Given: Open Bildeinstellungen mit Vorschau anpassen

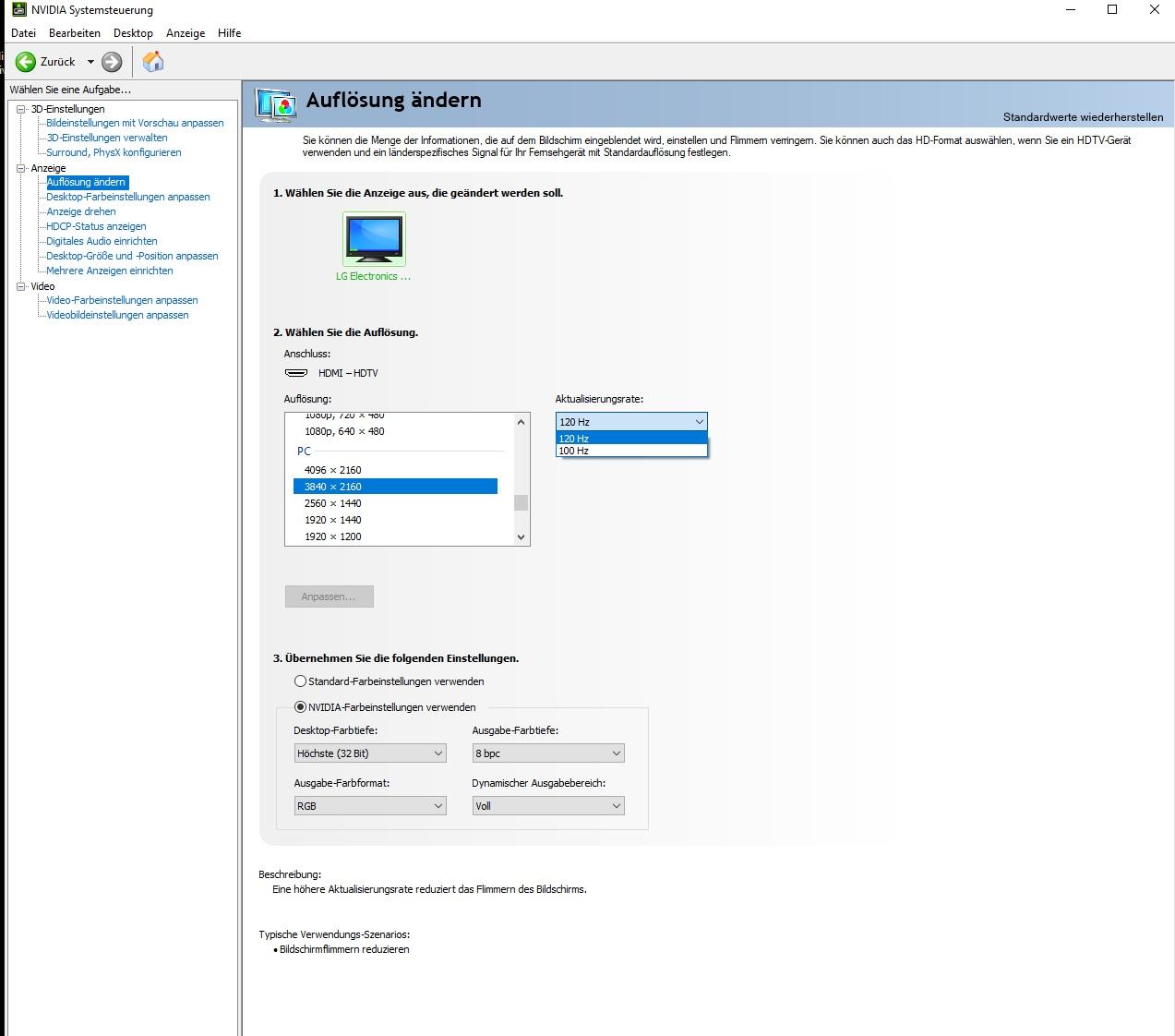Looking at the screenshot, I should [135, 123].
